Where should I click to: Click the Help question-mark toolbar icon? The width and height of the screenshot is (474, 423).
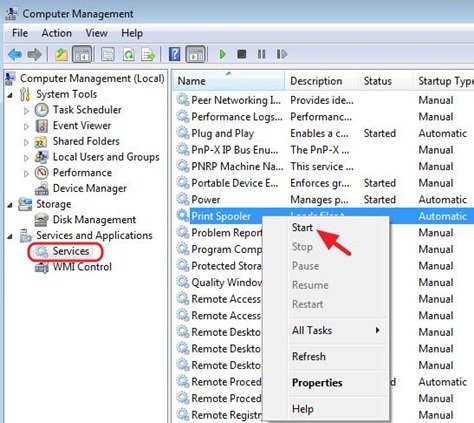coord(174,54)
